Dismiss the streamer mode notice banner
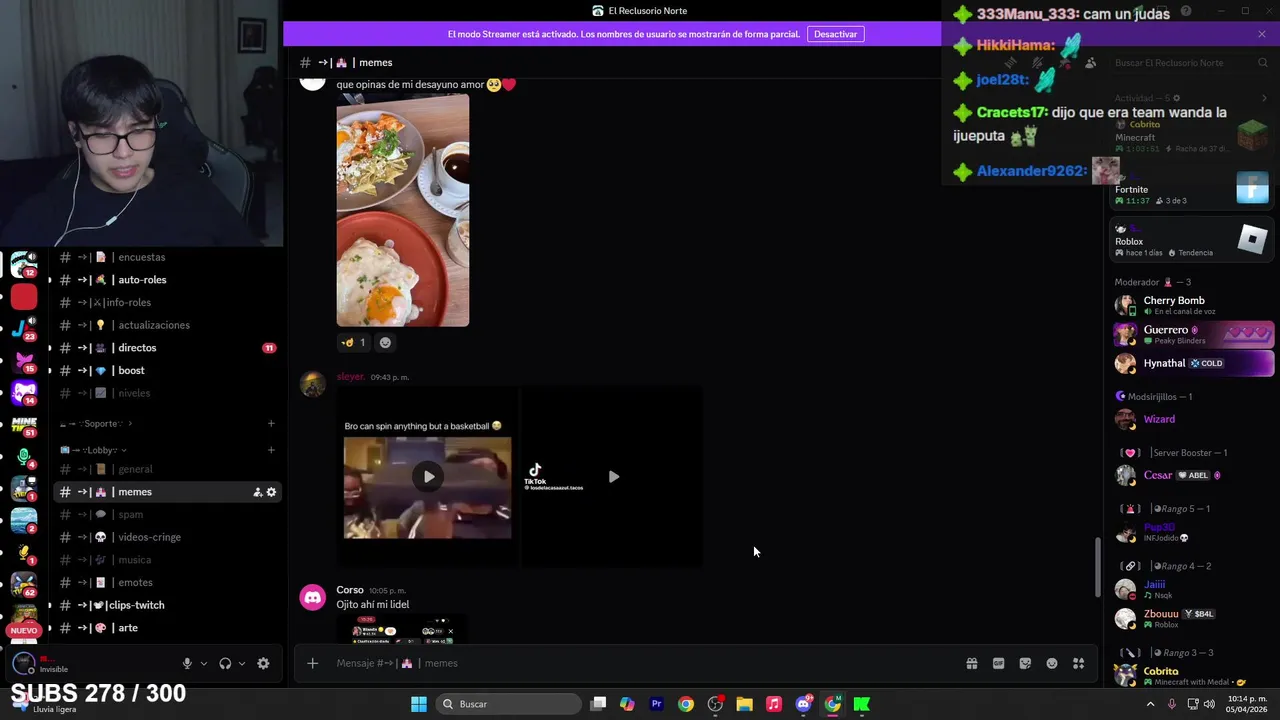This screenshot has width=1280, height=720. (x=1262, y=34)
